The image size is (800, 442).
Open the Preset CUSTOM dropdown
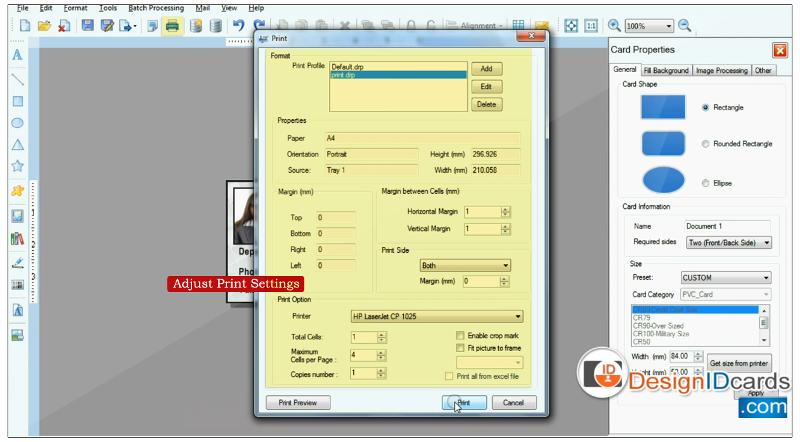coord(726,278)
